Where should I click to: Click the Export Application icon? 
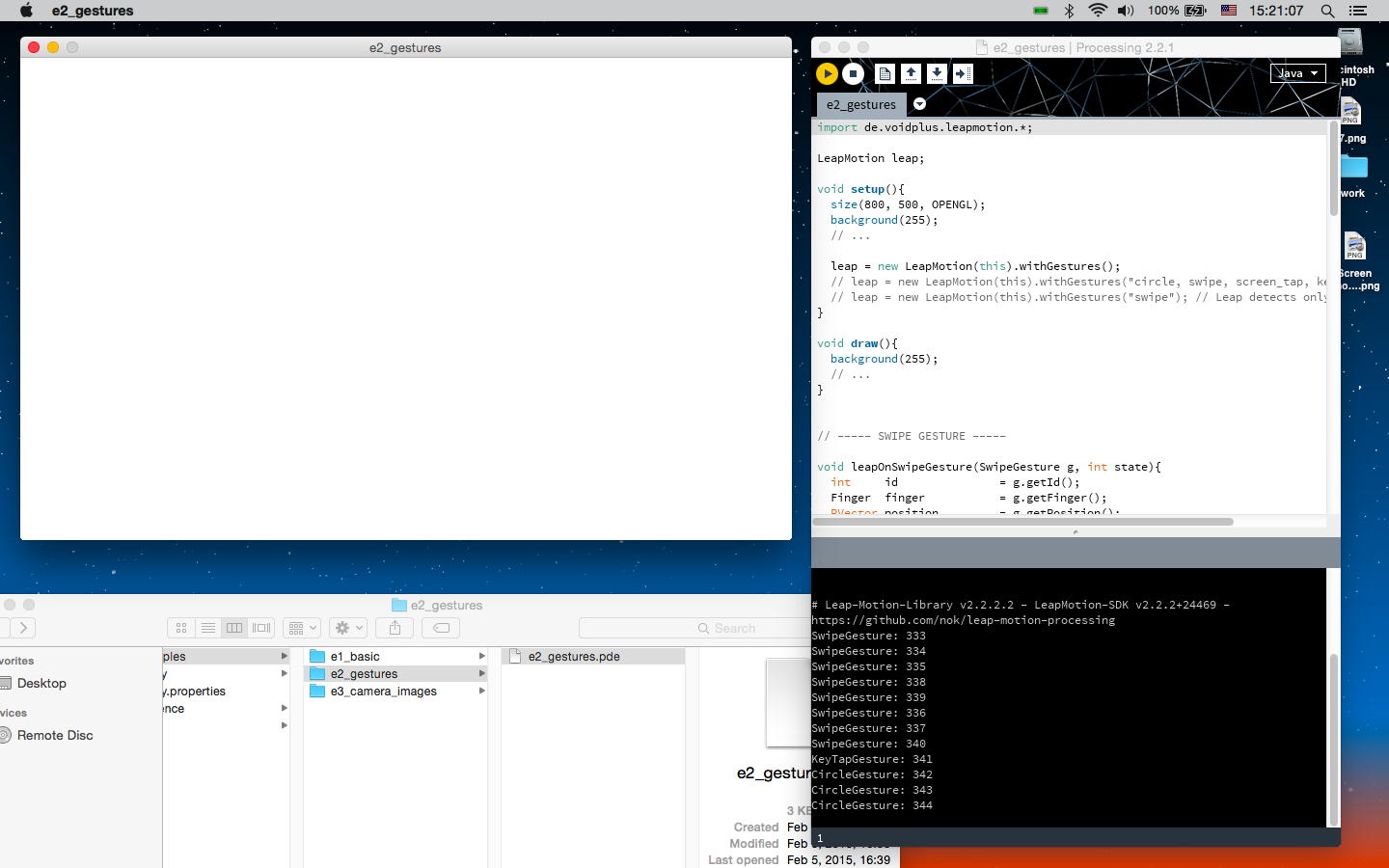point(963,73)
